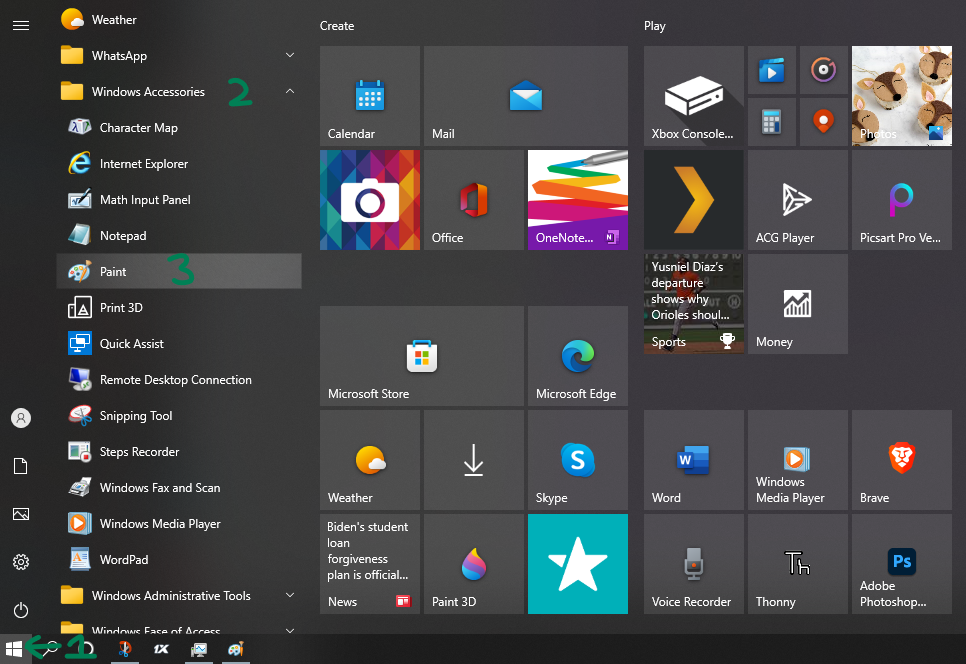Open the Voice Recorder tile

694,564
